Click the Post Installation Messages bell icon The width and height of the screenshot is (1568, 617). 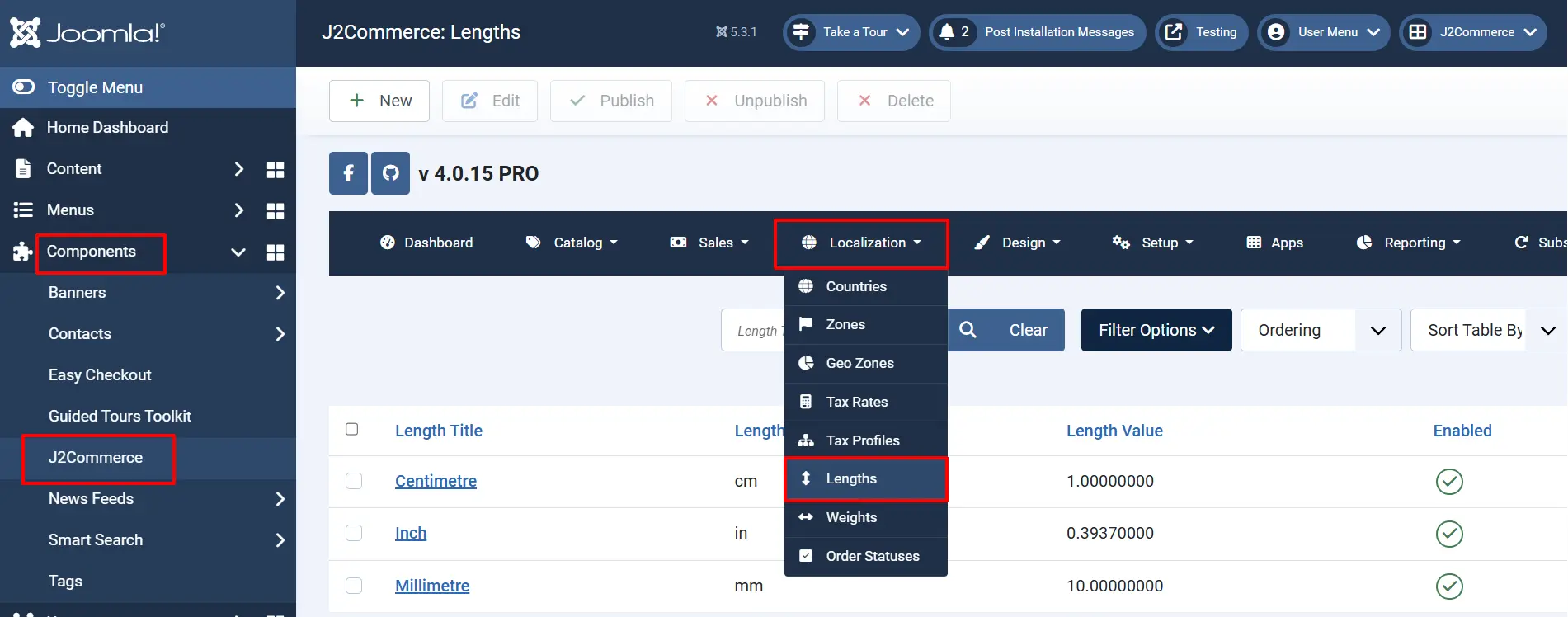point(947,32)
